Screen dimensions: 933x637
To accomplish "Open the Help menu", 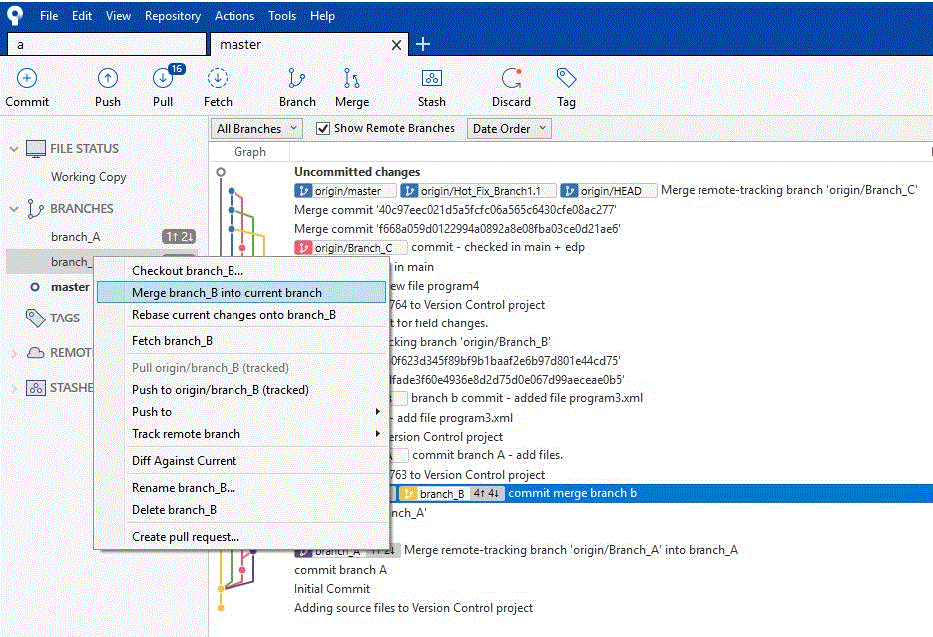I will pos(322,15).
